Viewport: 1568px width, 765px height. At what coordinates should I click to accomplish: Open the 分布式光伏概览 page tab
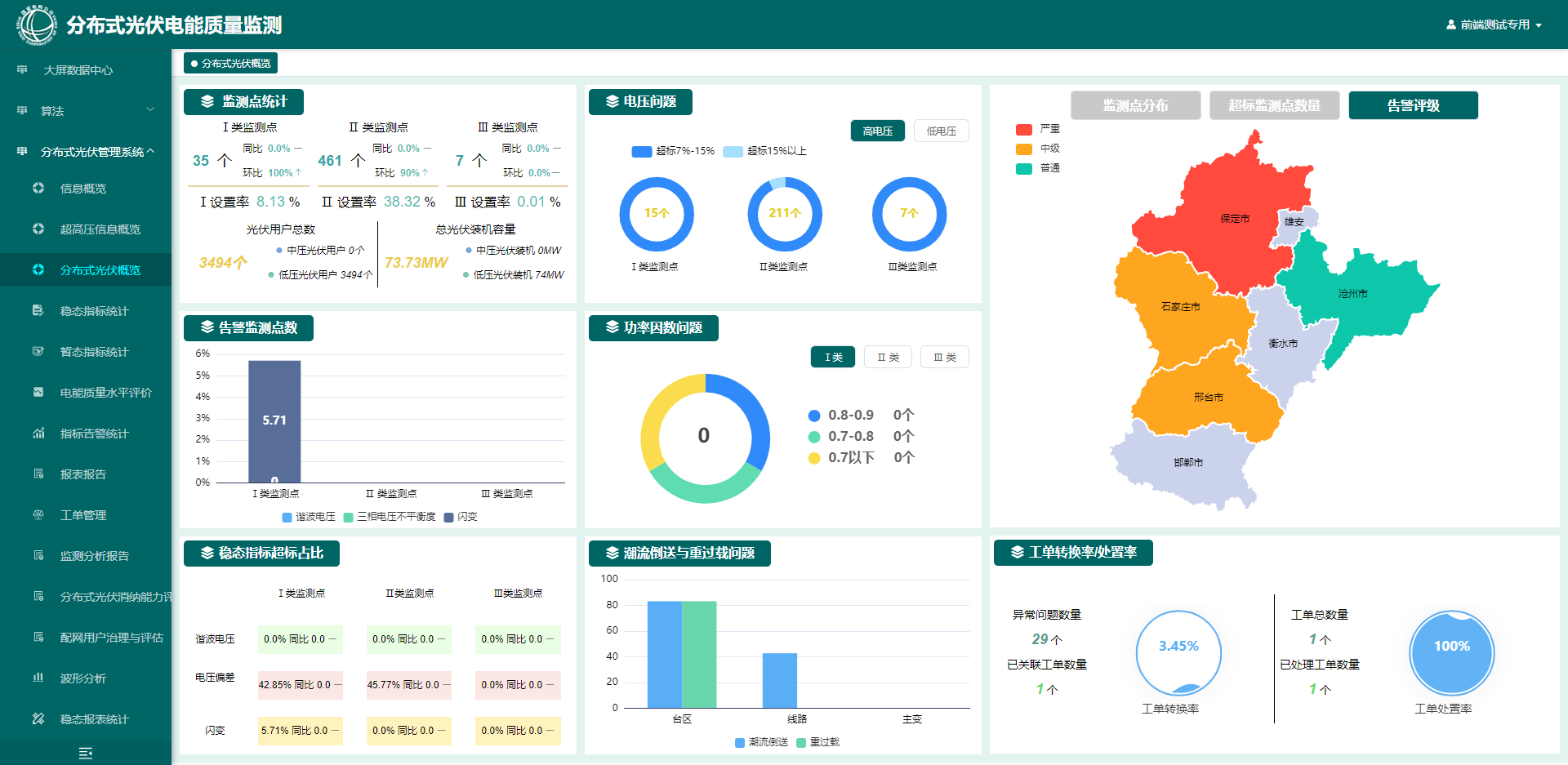pyautogui.click(x=231, y=64)
